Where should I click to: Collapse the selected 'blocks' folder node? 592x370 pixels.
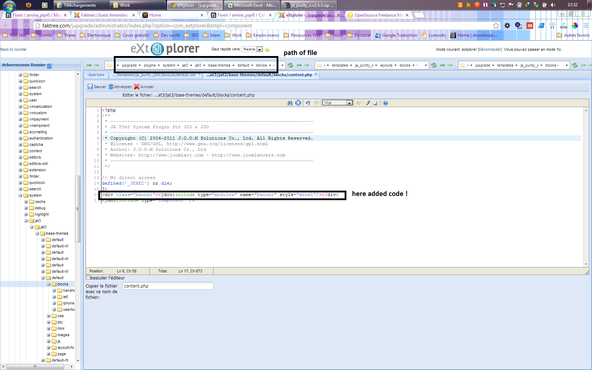pyautogui.click(x=48, y=284)
